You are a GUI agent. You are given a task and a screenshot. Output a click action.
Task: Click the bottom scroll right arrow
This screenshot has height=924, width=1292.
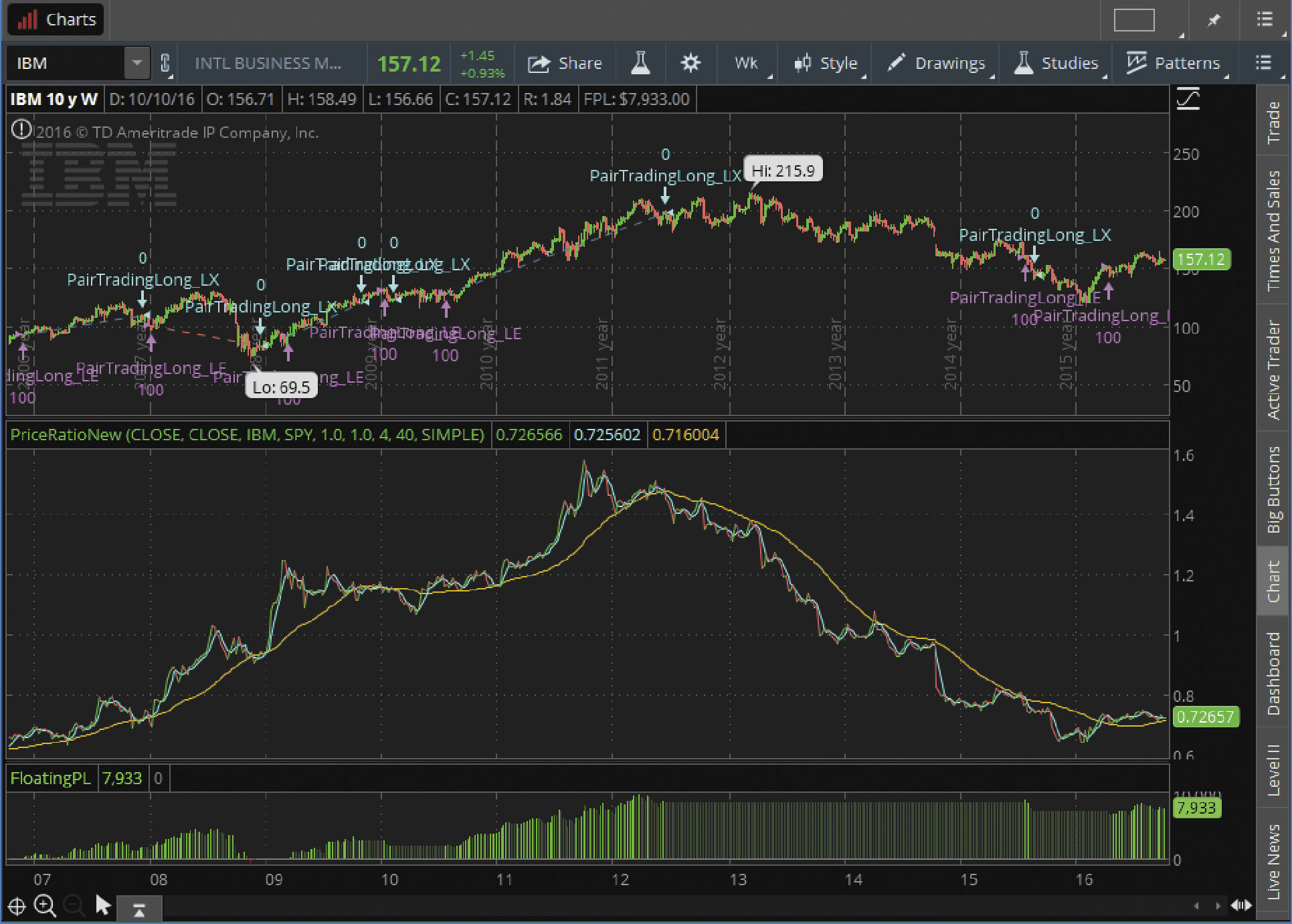point(1218,906)
